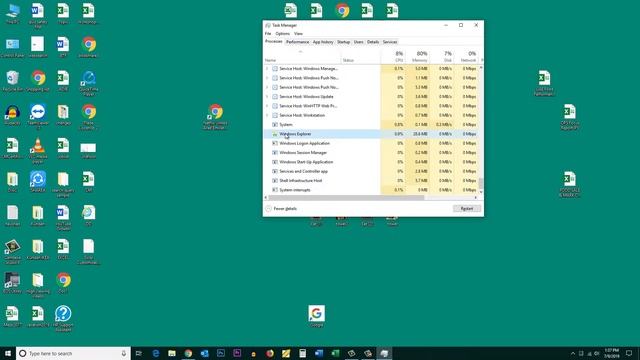Select the Audacity desktop icon
The image size is (640, 360).
pos(13,115)
